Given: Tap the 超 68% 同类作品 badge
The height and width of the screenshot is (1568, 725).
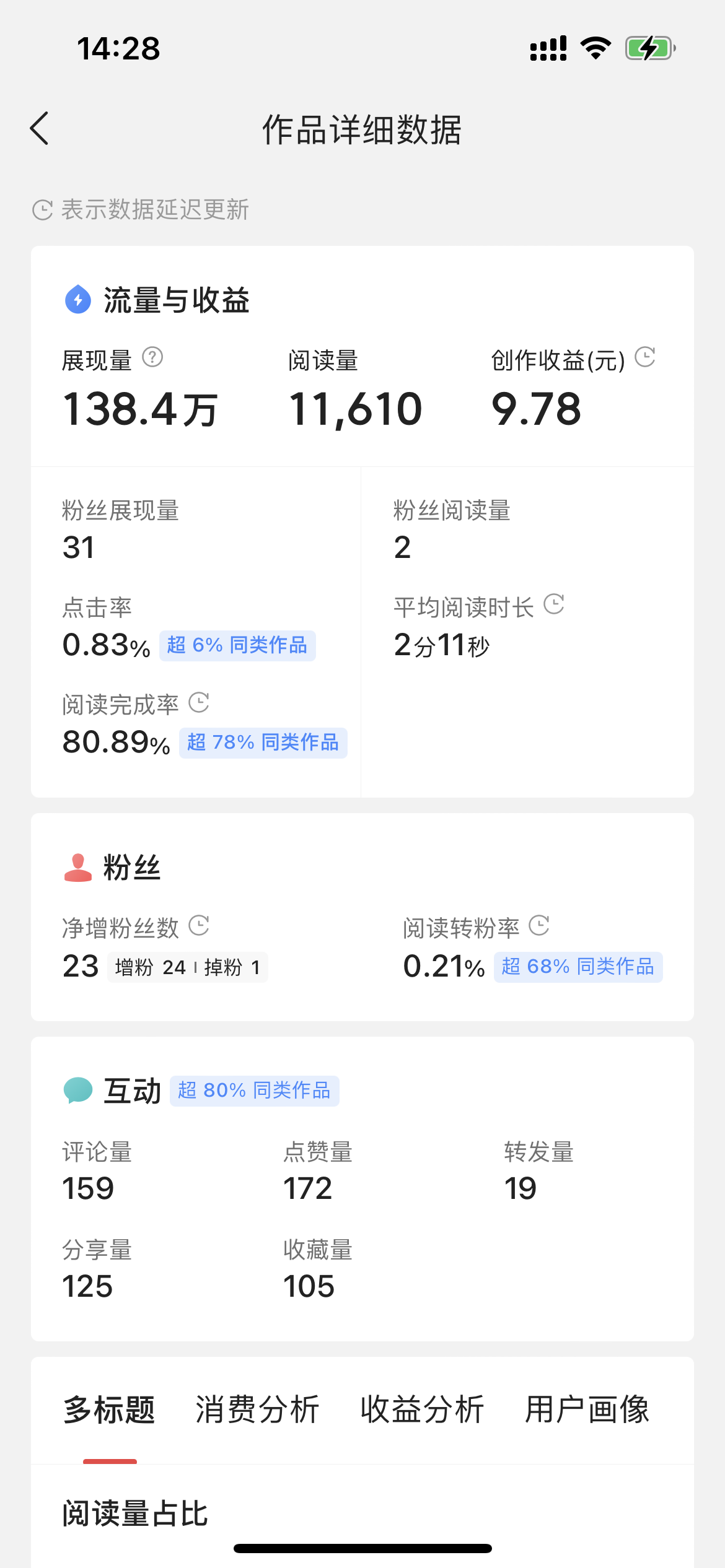Looking at the screenshot, I should pyautogui.click(x=578, y=967).
